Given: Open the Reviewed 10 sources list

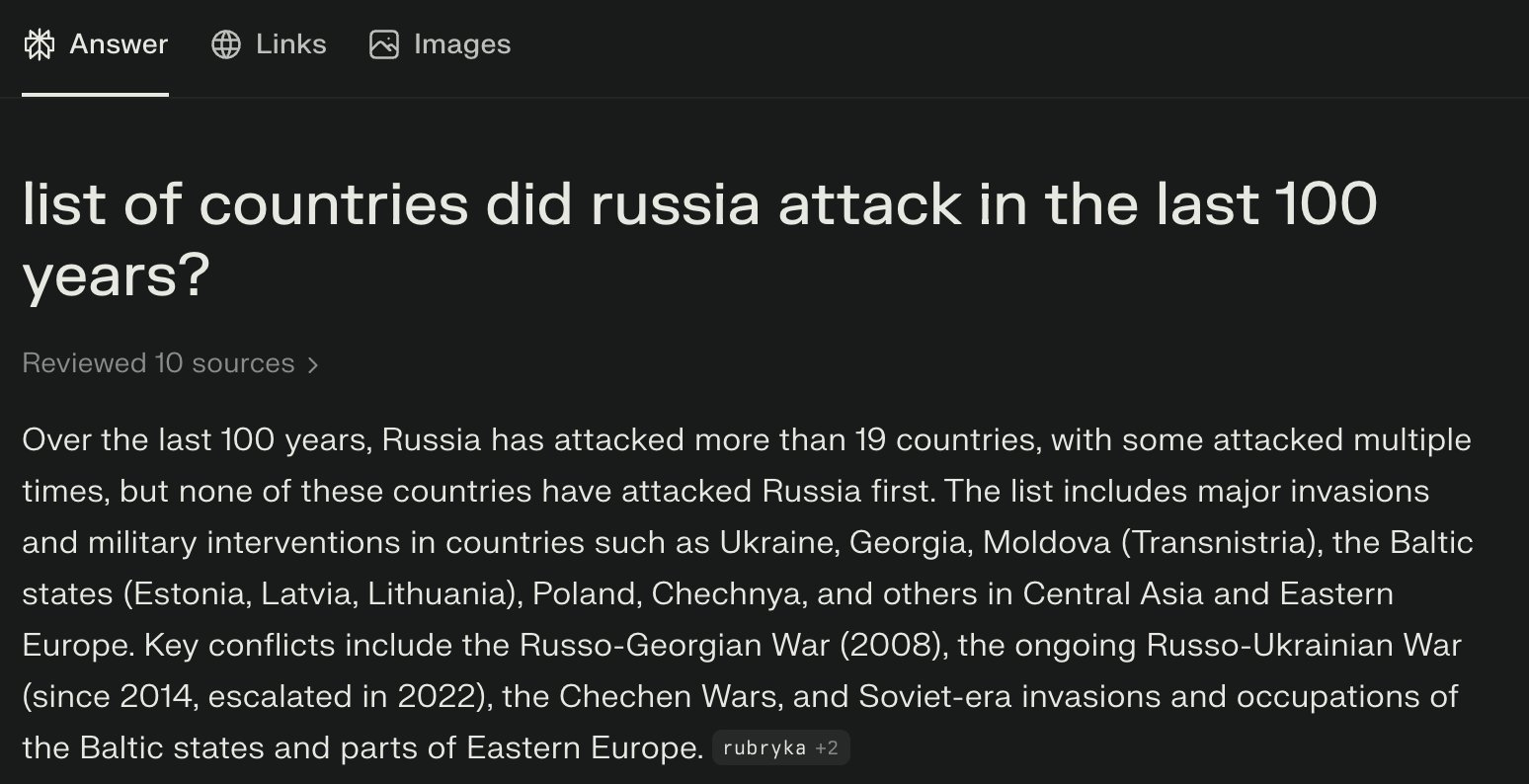Looking at the screenshot, I should pyautogui.click(x=158, y=363).
